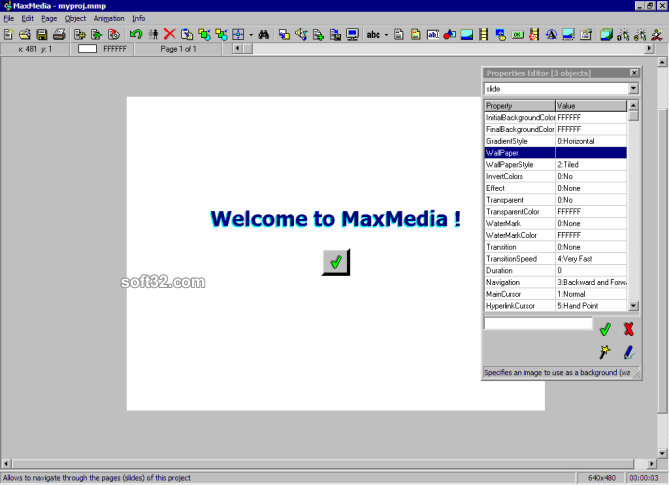The height and width of the screenshot is (485, 669).
Task: Select the GradientStyle property row
Action: point(556,141)
